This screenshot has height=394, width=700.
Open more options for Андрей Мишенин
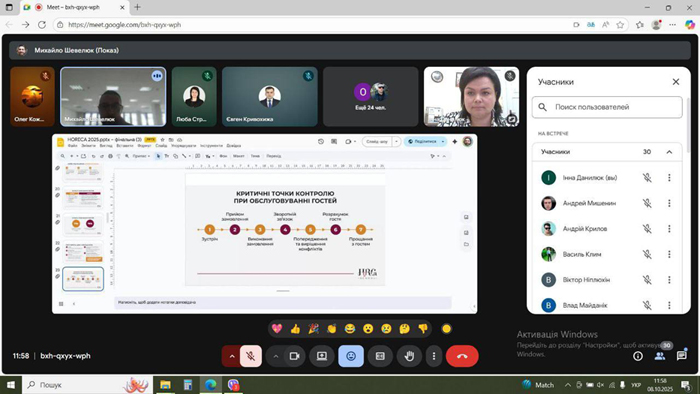point(669,203)
